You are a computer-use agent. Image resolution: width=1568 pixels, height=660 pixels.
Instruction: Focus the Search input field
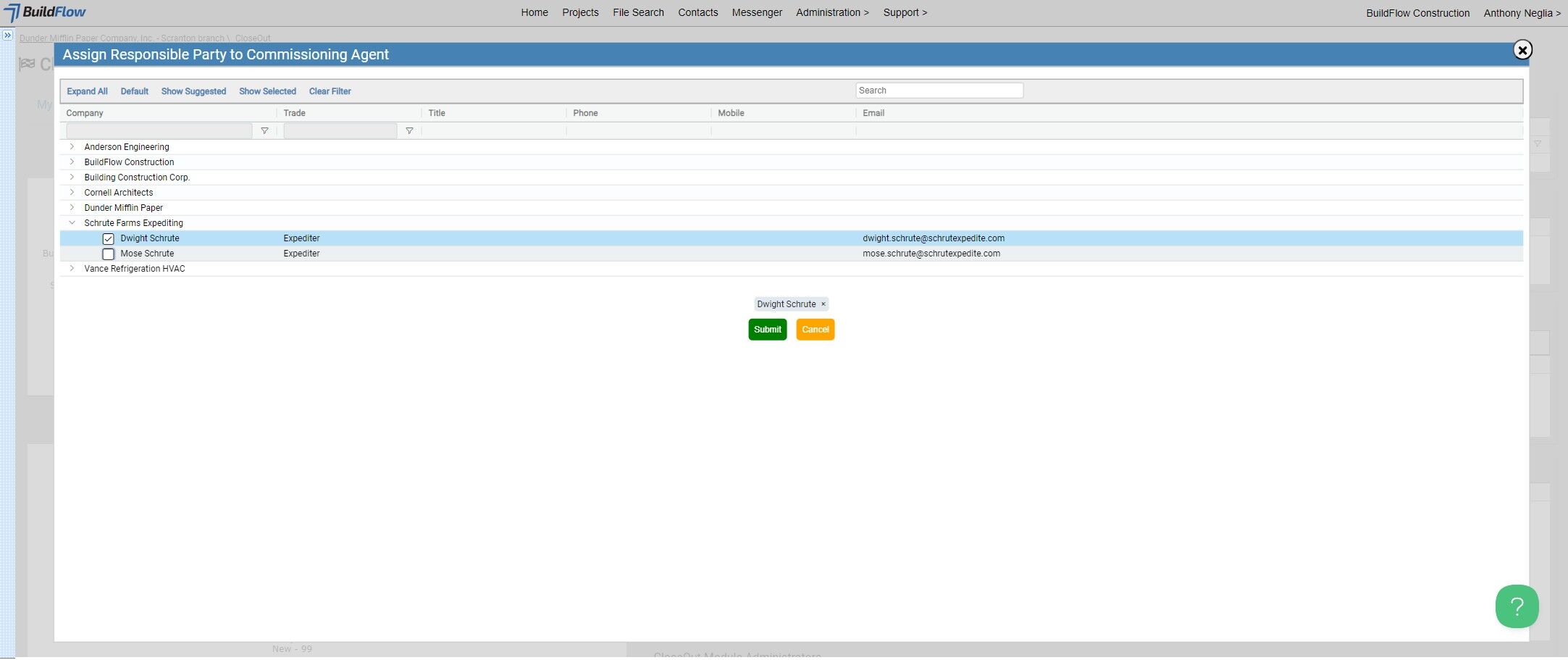pos(939,91)
